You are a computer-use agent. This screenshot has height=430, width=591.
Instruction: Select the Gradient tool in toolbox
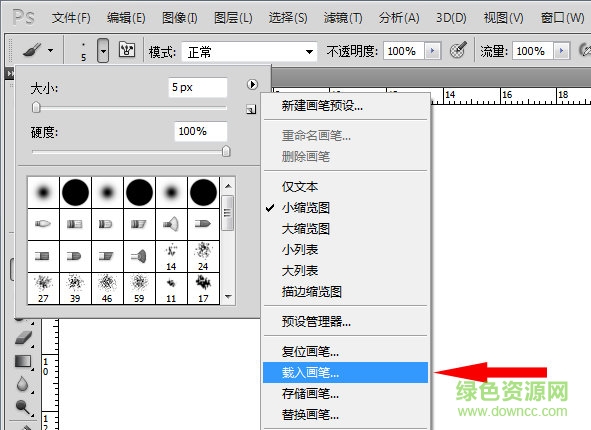pos(23,361)
